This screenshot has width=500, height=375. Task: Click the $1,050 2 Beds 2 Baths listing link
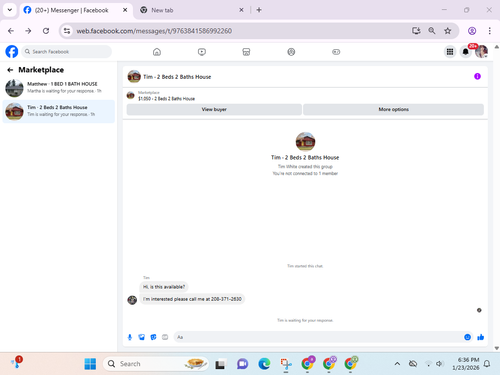point(166,99)
